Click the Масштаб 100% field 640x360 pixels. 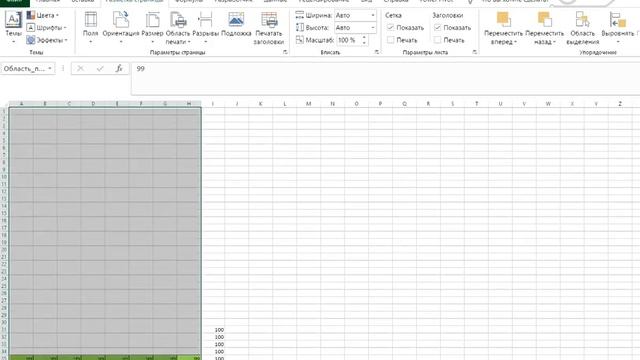(x=349, y=40)
